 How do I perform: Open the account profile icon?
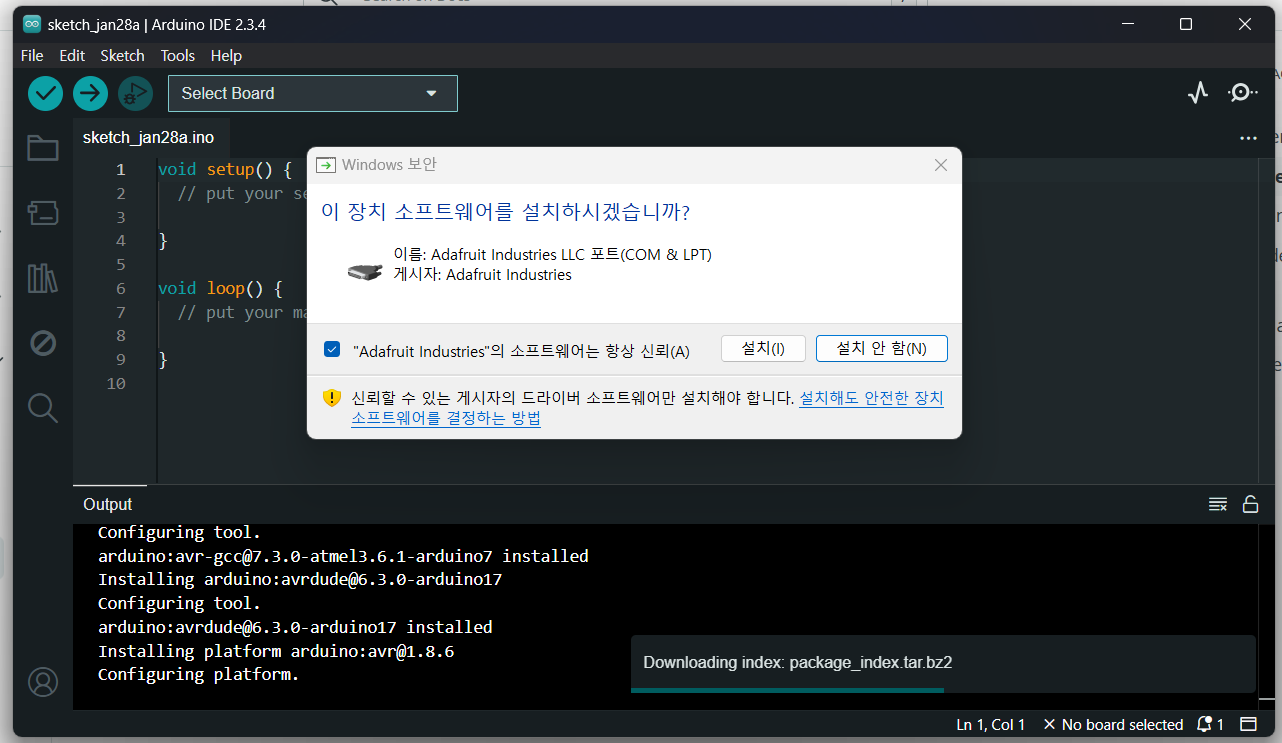coord(43,682)
